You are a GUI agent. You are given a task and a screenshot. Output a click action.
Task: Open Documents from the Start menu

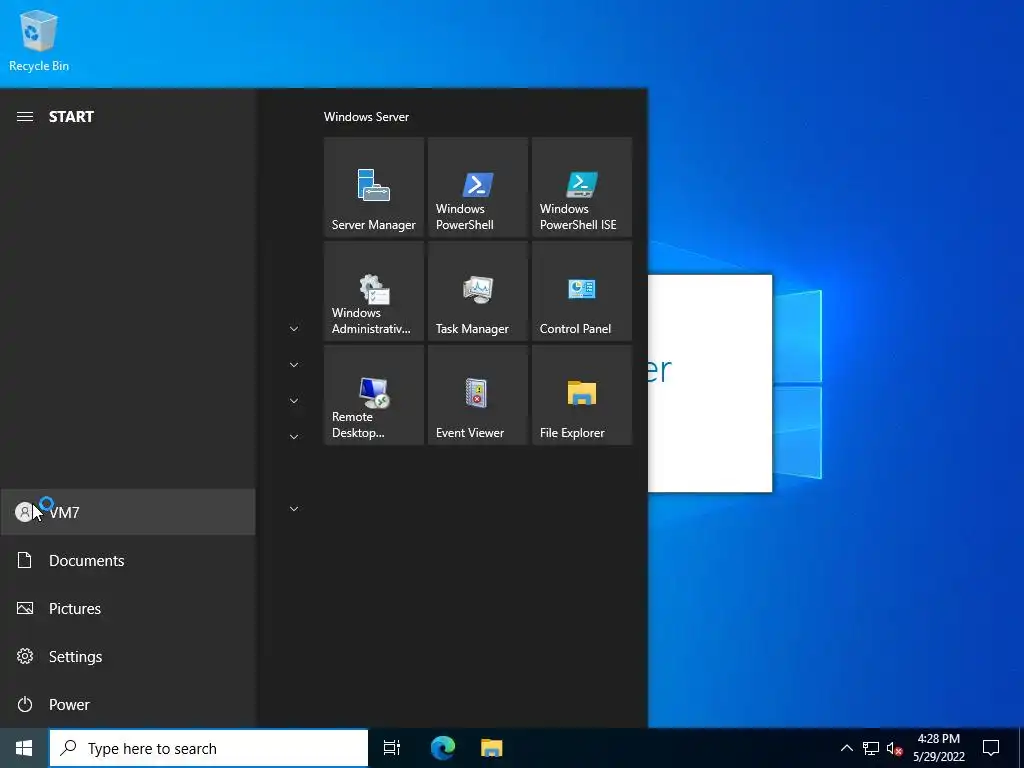point(128,560)
